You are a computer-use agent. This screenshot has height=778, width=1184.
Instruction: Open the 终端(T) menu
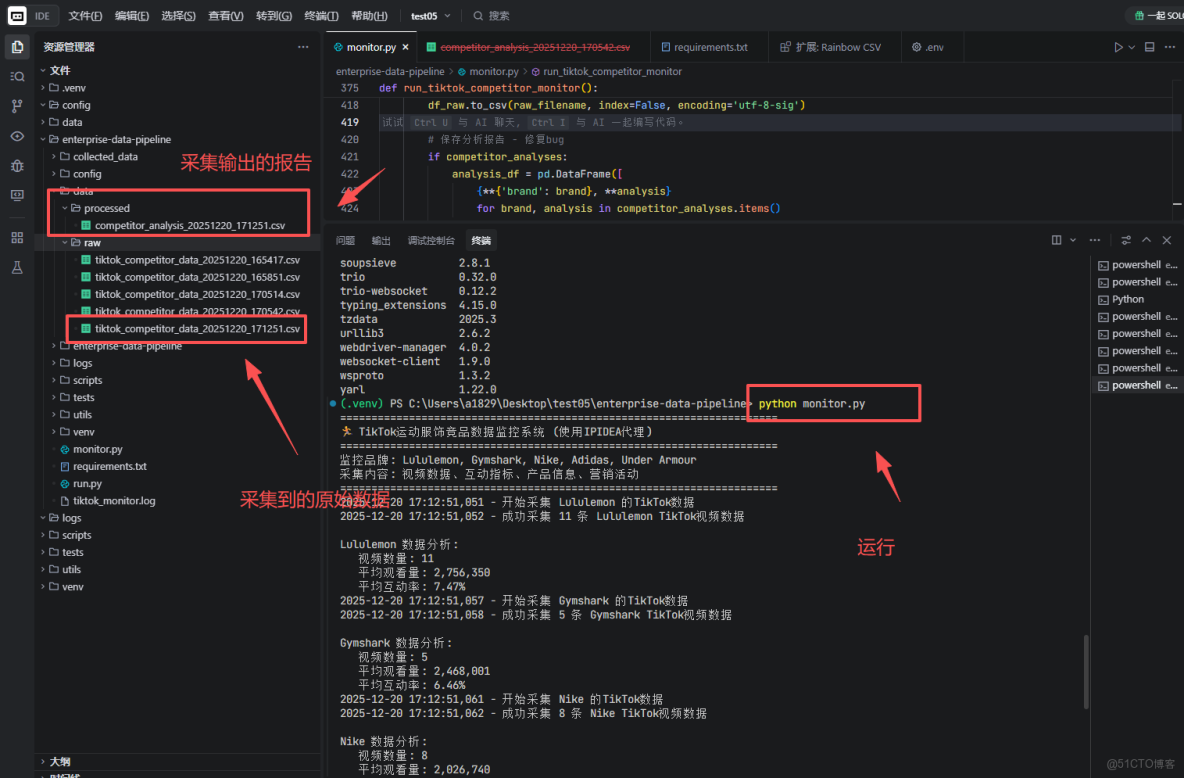point(322,15)
